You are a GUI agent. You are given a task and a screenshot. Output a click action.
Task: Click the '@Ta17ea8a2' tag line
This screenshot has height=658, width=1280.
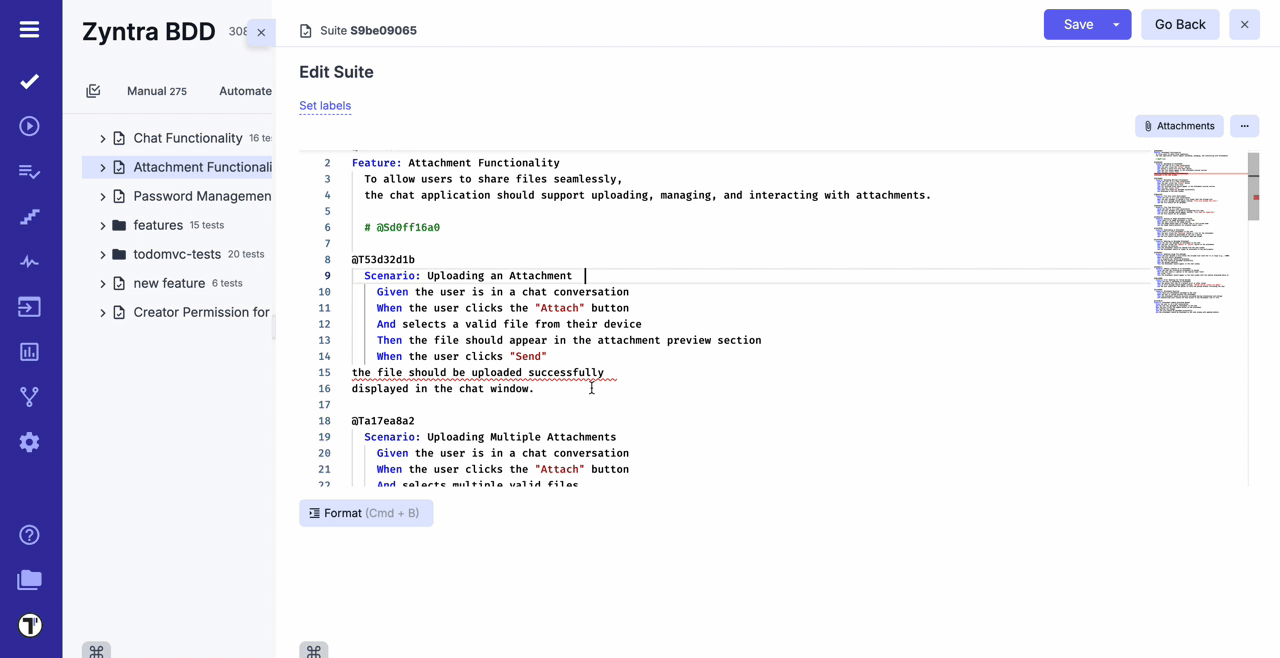point(383,421)
